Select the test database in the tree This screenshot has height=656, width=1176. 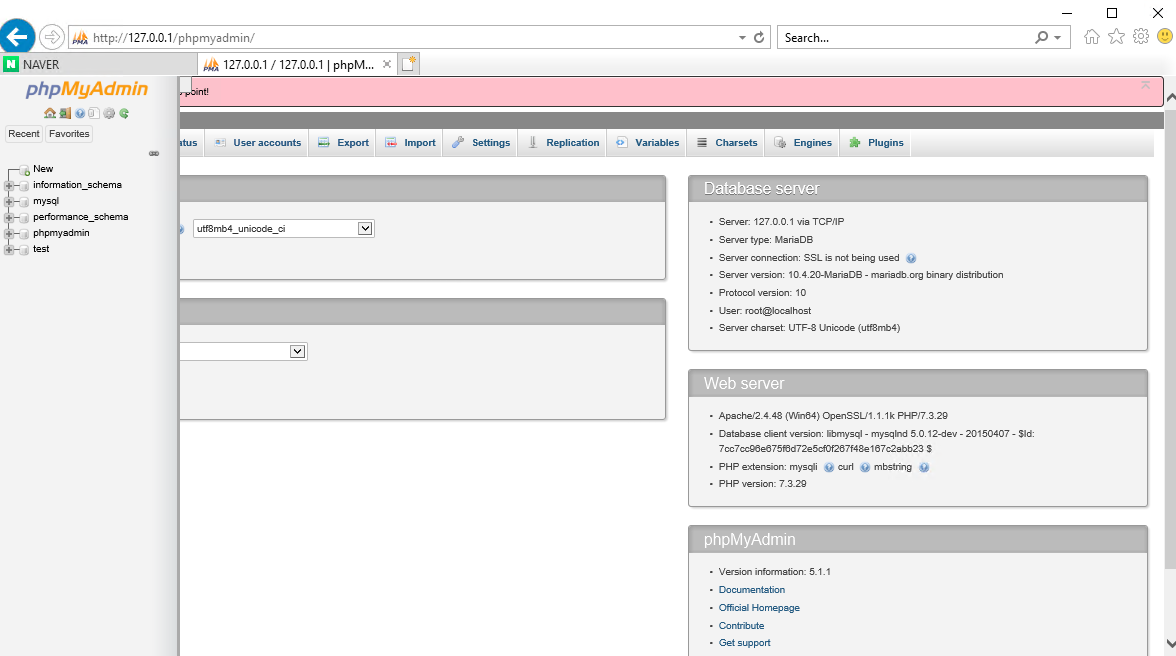40,250
